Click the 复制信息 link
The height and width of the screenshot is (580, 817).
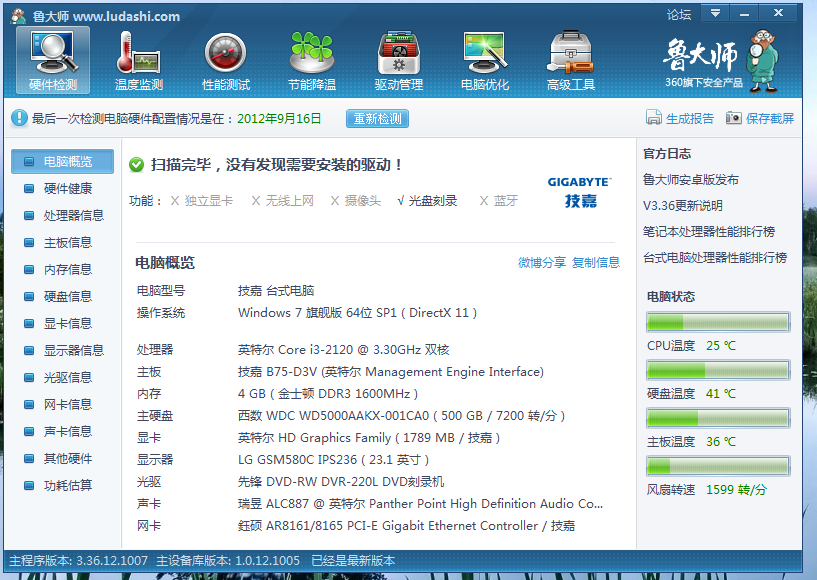[596, 263]
